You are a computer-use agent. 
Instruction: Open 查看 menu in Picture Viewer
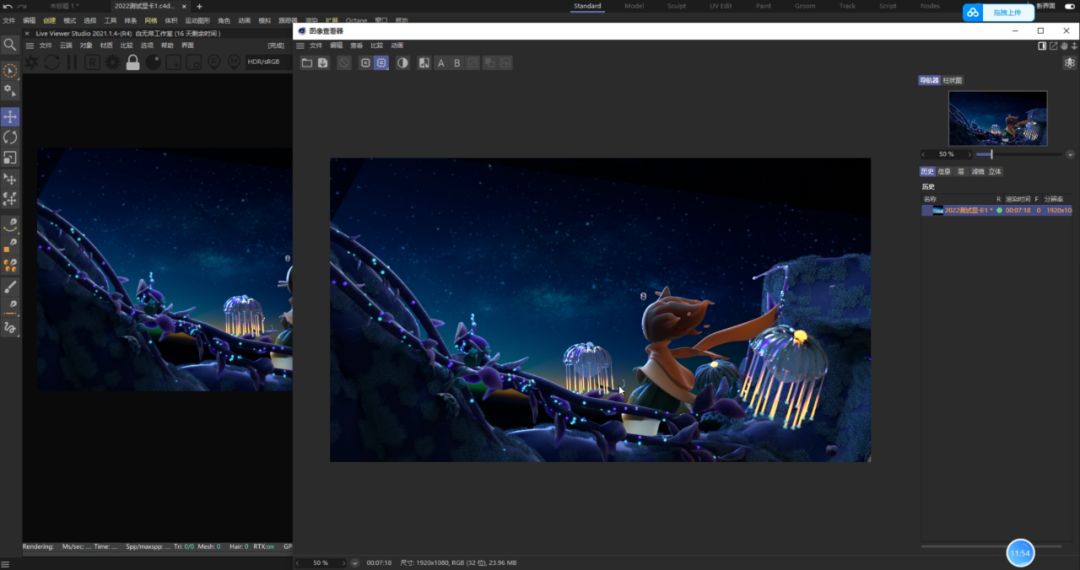pos(356,45)
